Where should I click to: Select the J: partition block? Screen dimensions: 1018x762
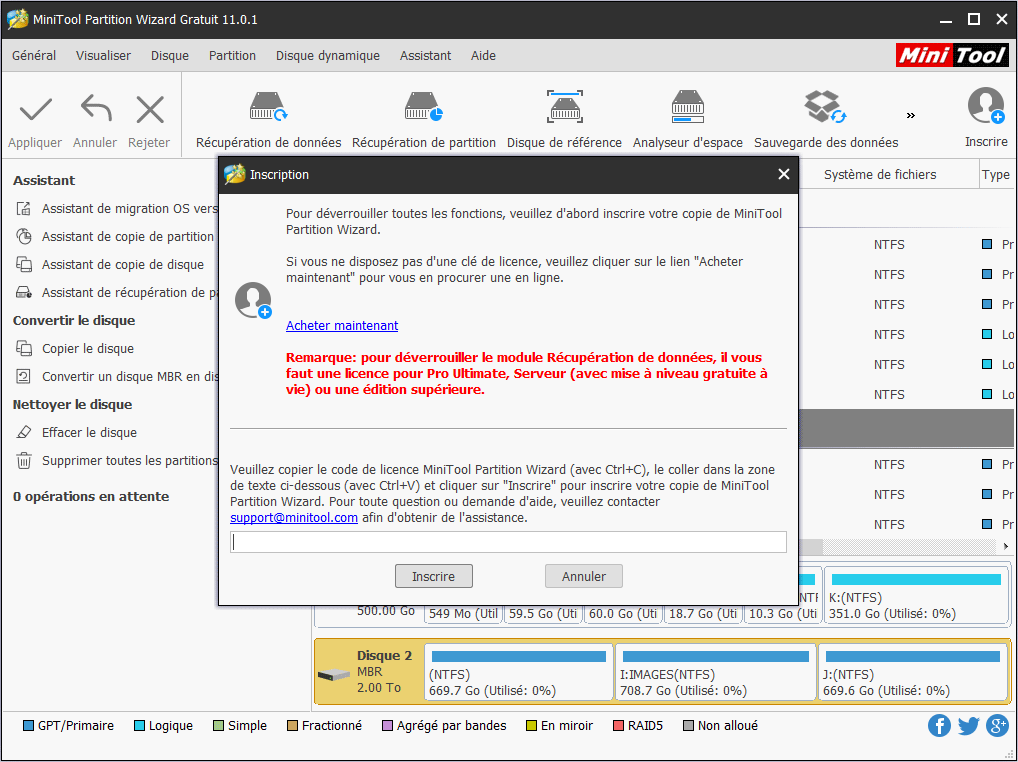tap(913, 672)
